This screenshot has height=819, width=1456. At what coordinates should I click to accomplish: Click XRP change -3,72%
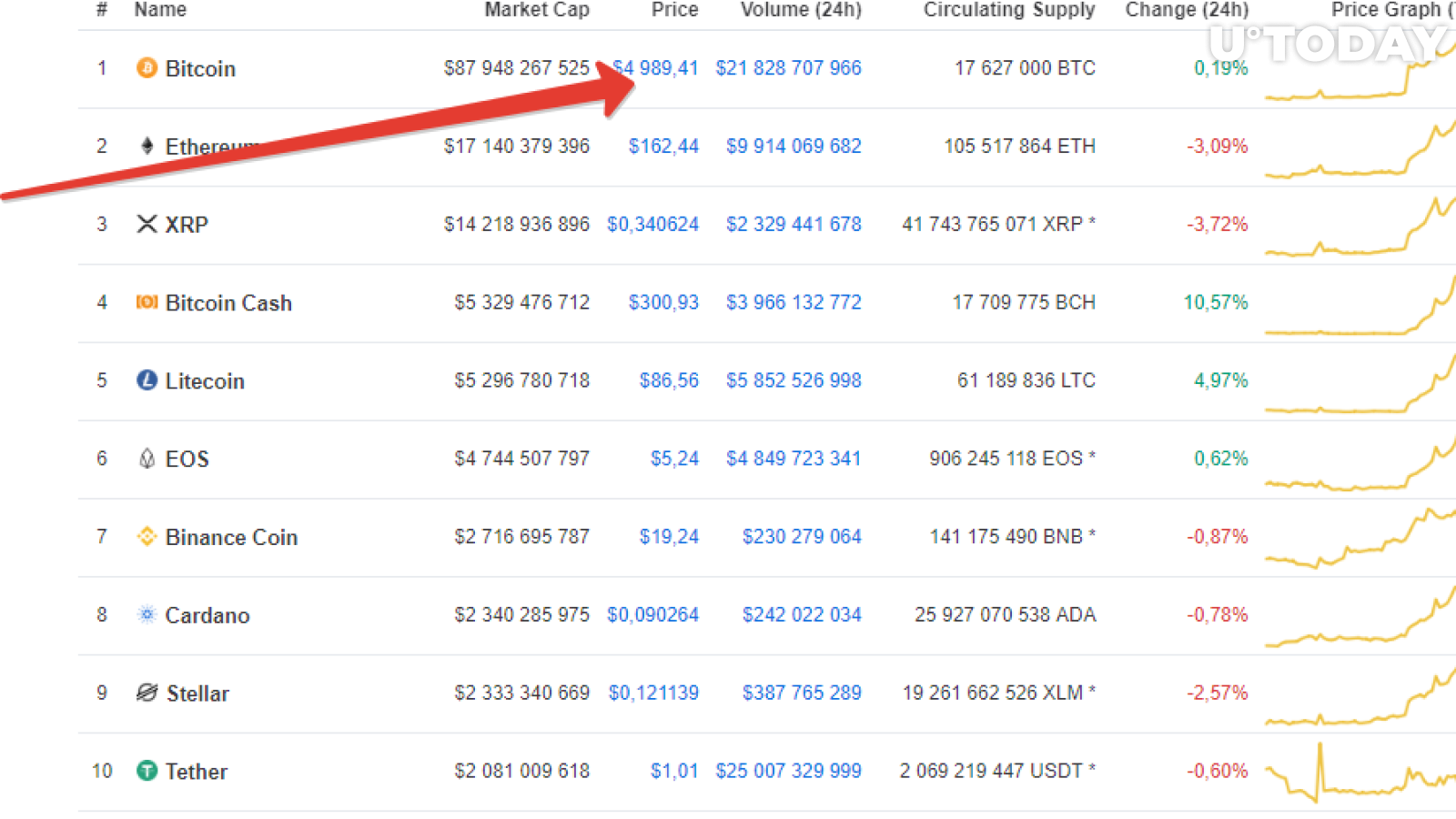(1218, 225)
